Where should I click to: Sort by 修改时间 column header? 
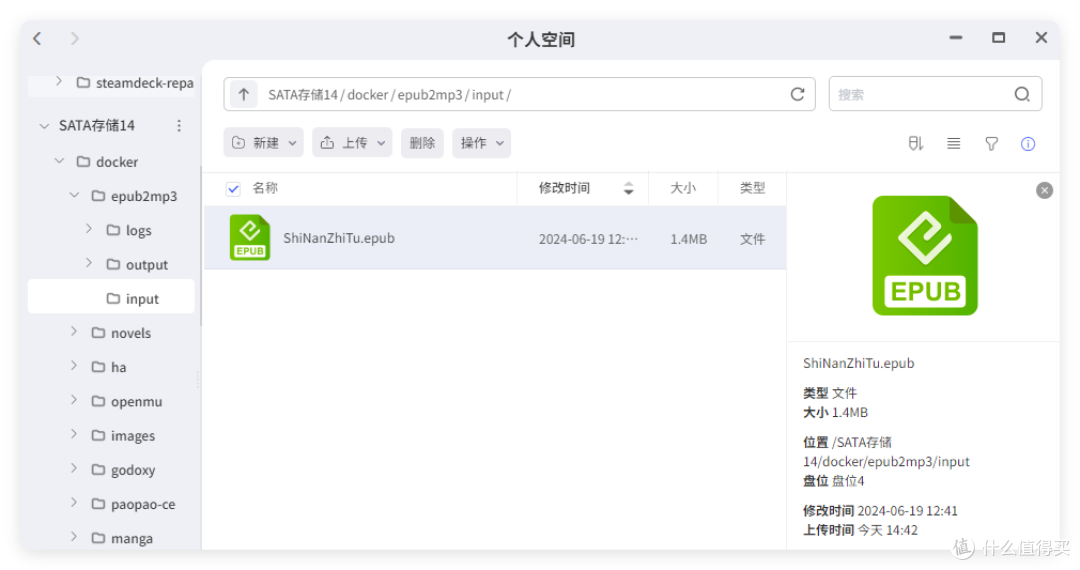564,188
